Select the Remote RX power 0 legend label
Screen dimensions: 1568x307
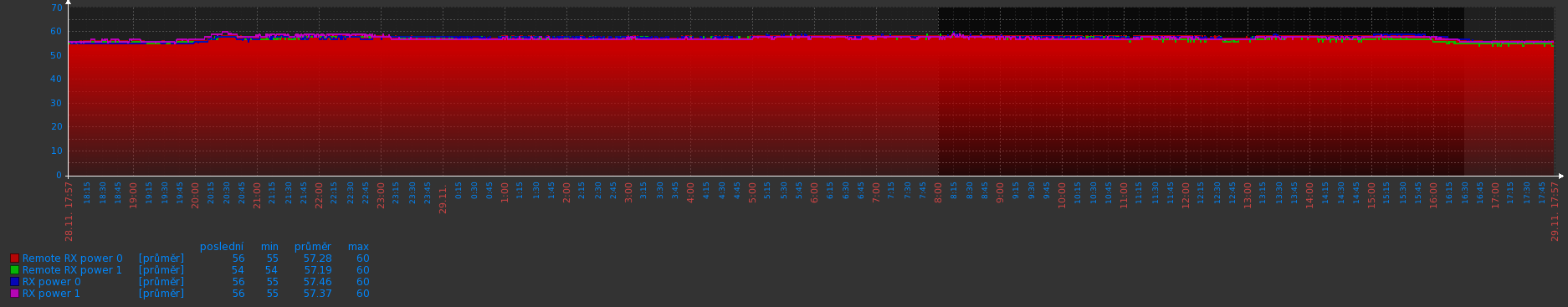[72, 258]
